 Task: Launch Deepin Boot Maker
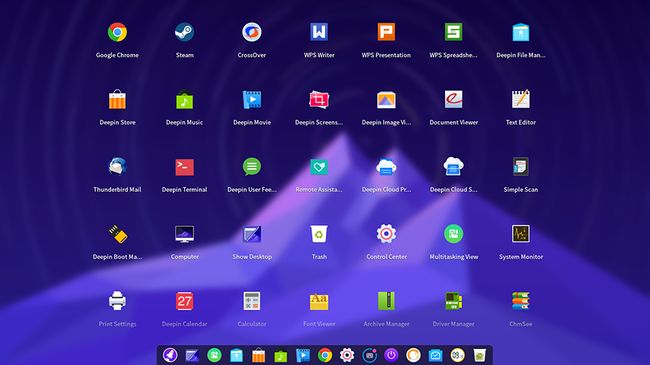point(118,234)
